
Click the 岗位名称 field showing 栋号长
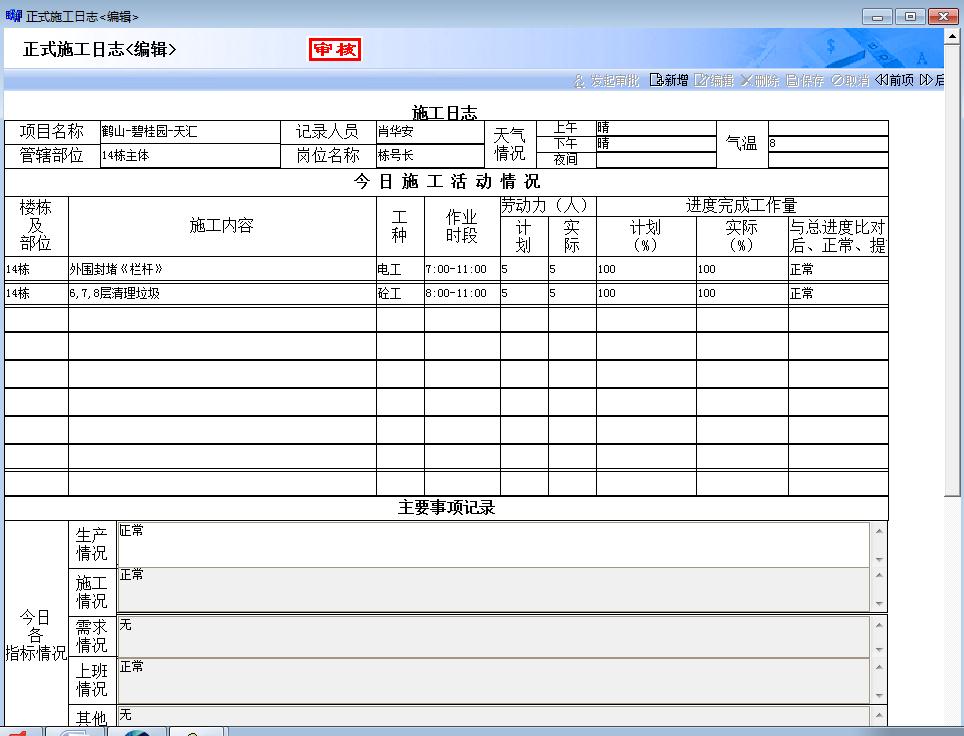(430, 156)
